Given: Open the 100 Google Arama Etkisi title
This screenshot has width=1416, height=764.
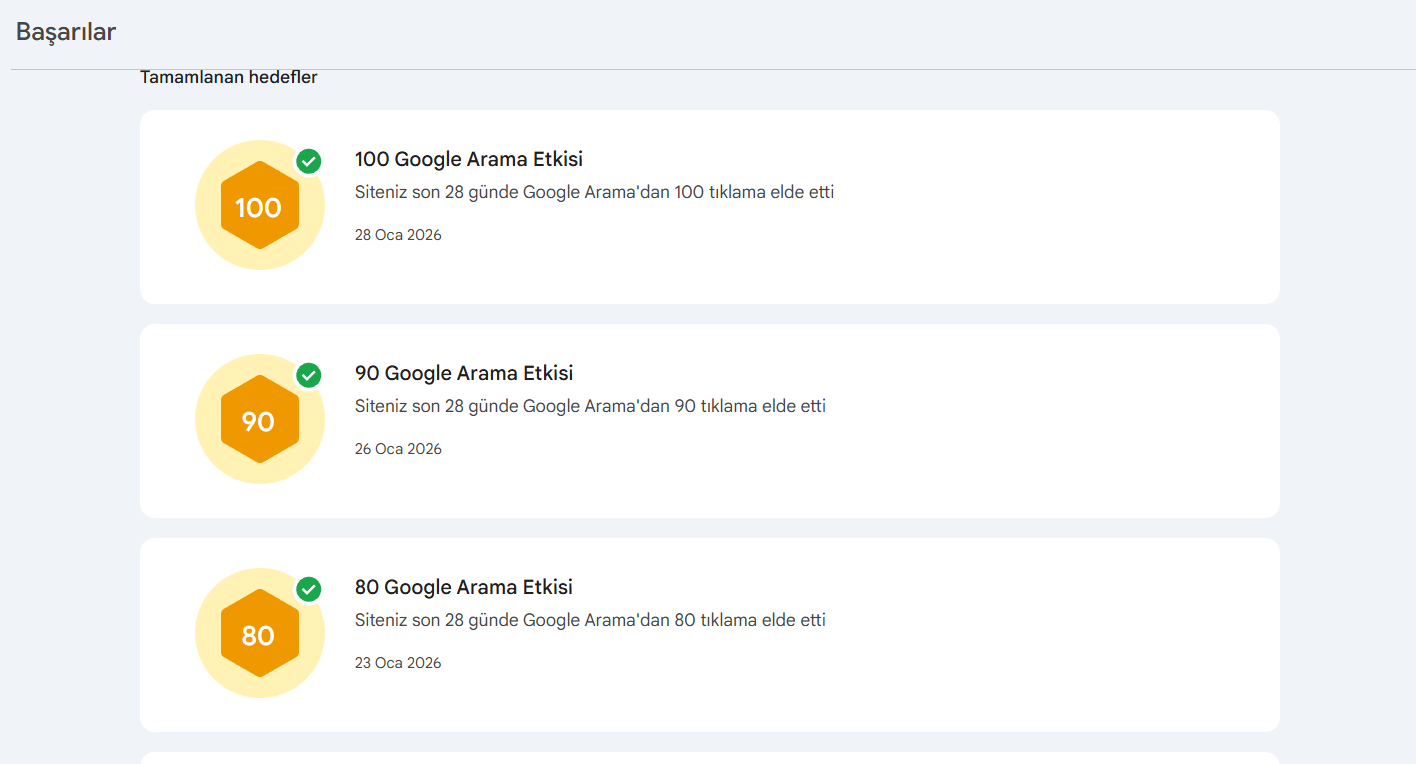Looking at the screenshot, I should coord(469,159).
